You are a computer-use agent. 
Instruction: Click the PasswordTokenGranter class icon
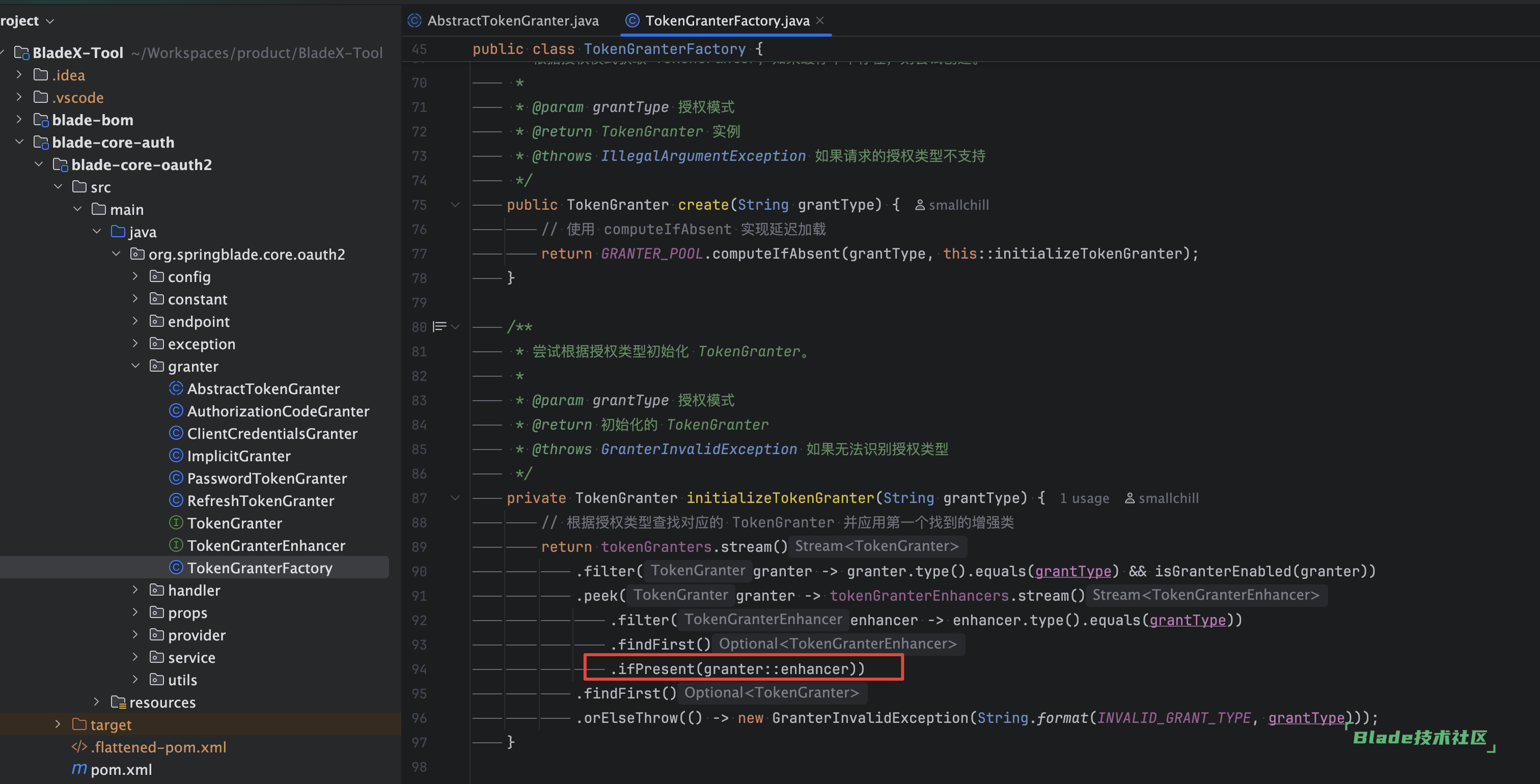[176, 478]
